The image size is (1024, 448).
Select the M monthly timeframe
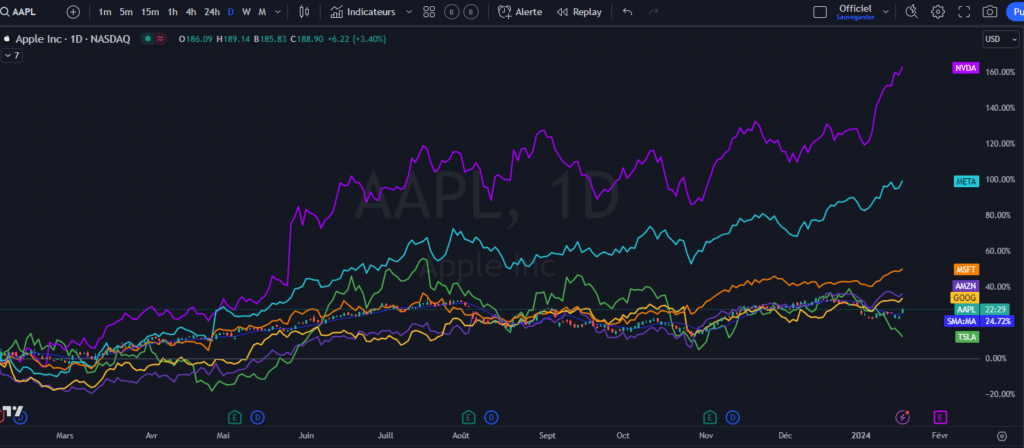pos(262,12)
